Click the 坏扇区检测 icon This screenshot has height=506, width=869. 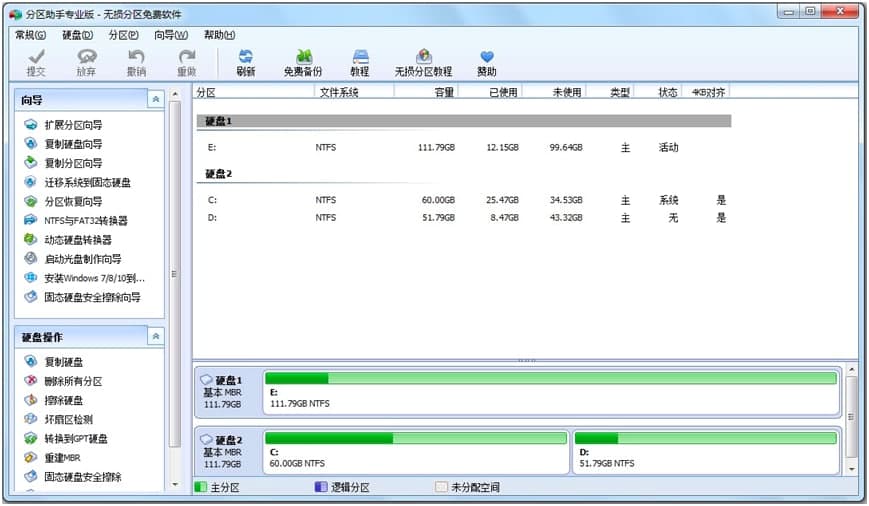tap(30, 419)
